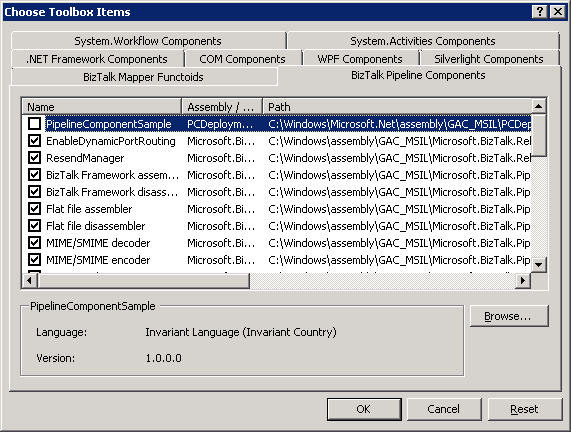
Task: Confirm with the OK button
Action: click(x=364, y=409)
